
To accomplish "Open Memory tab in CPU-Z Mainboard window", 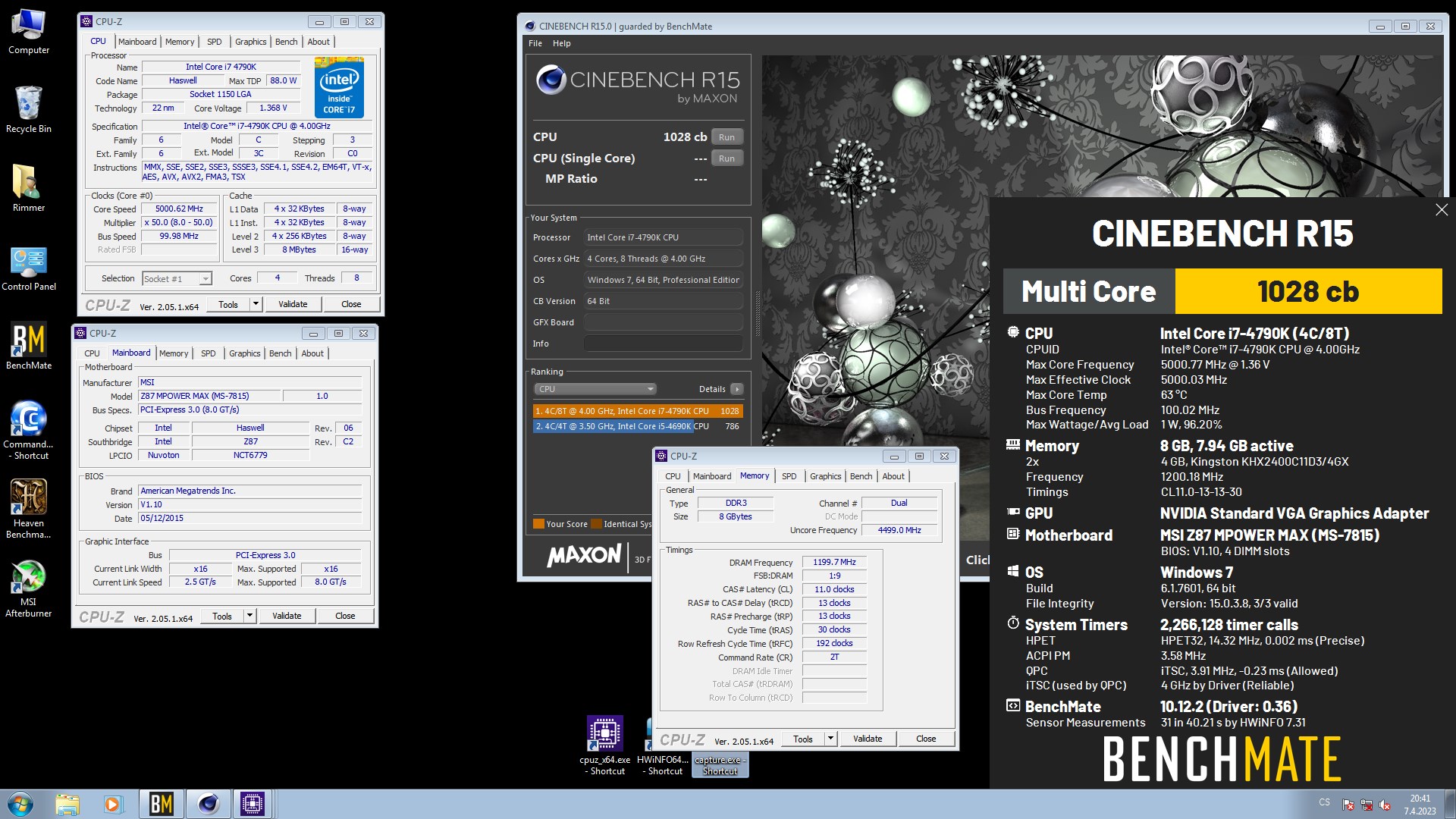I will tap(174, 353).
